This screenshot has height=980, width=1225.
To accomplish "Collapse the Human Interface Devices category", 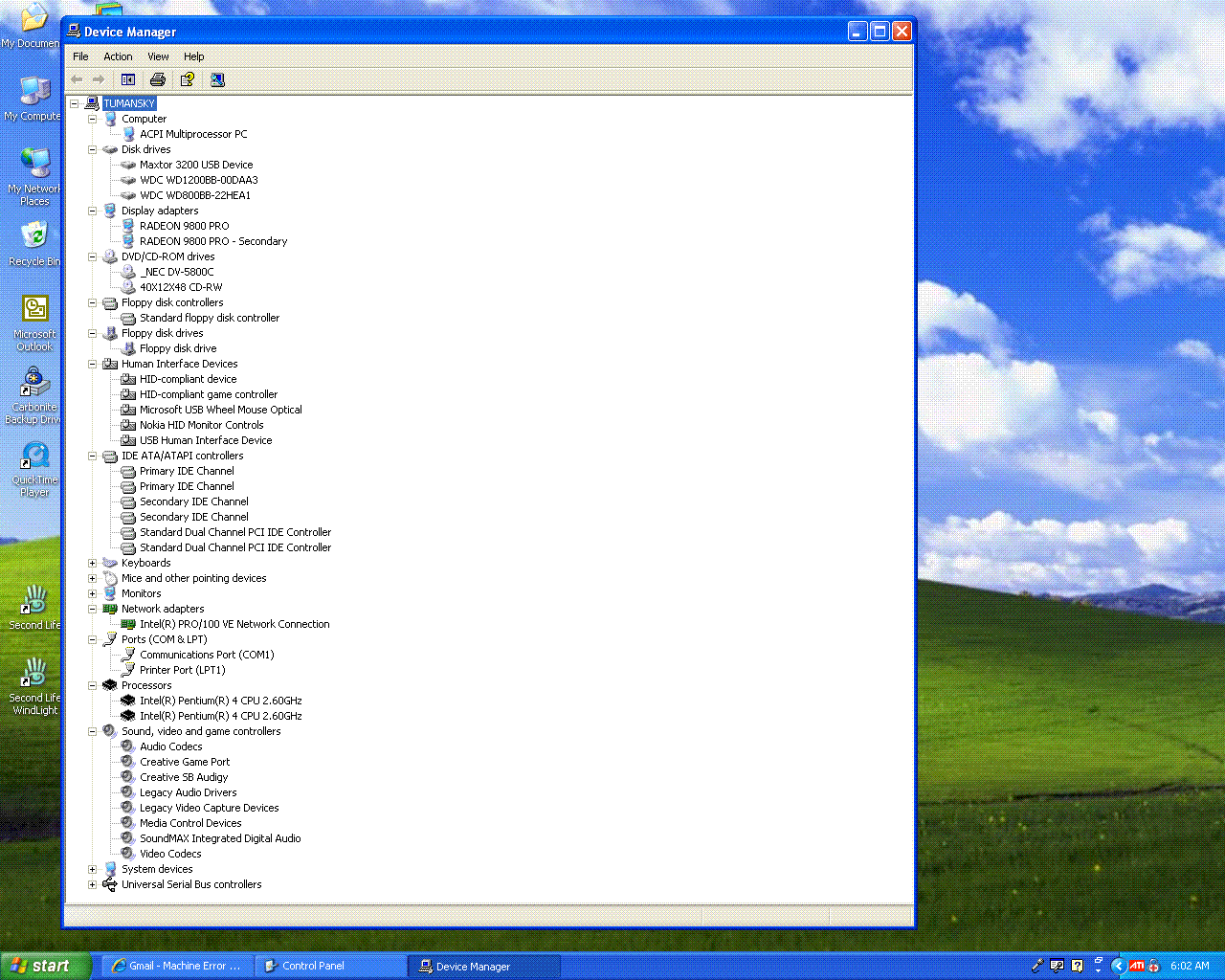I will (x=93, y=364).
